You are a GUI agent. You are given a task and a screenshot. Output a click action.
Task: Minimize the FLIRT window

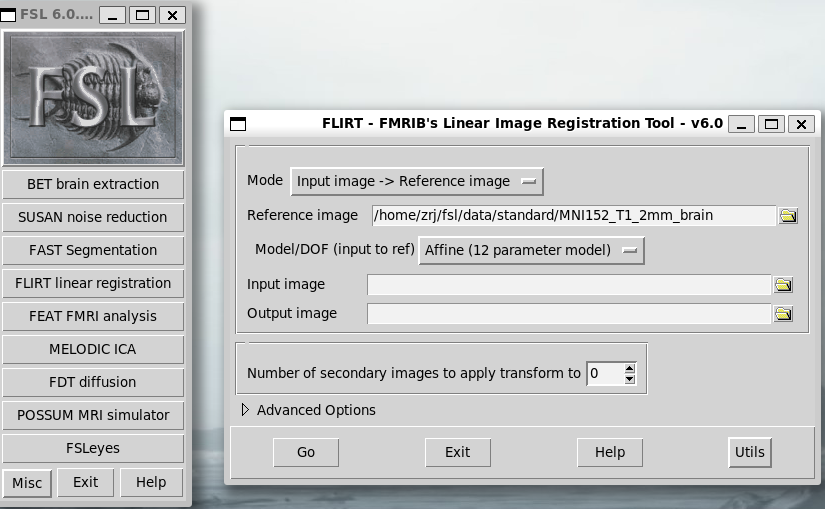click(x=741, y=124)
